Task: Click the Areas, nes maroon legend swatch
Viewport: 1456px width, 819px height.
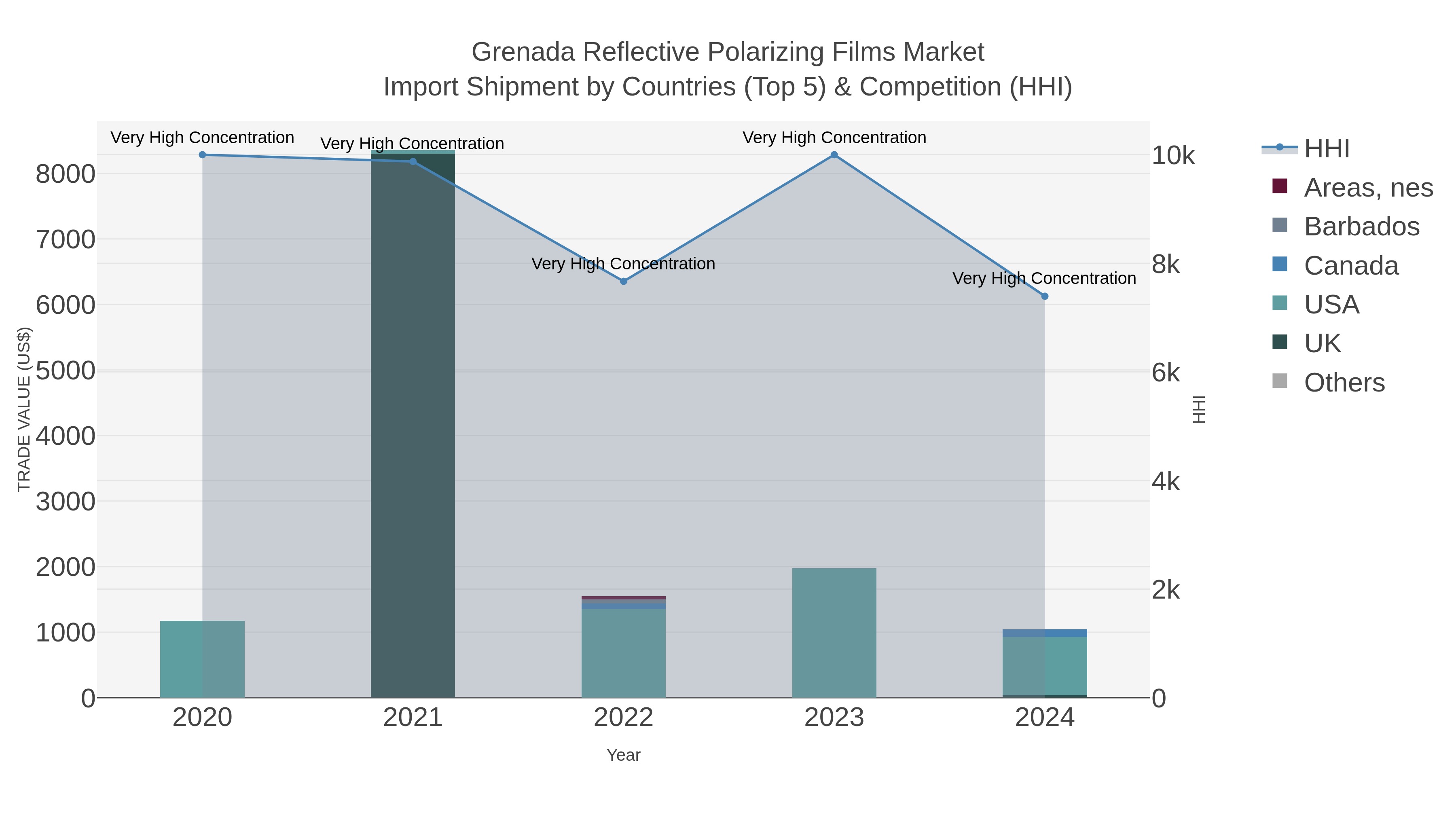Action: tap(1280, 186)
